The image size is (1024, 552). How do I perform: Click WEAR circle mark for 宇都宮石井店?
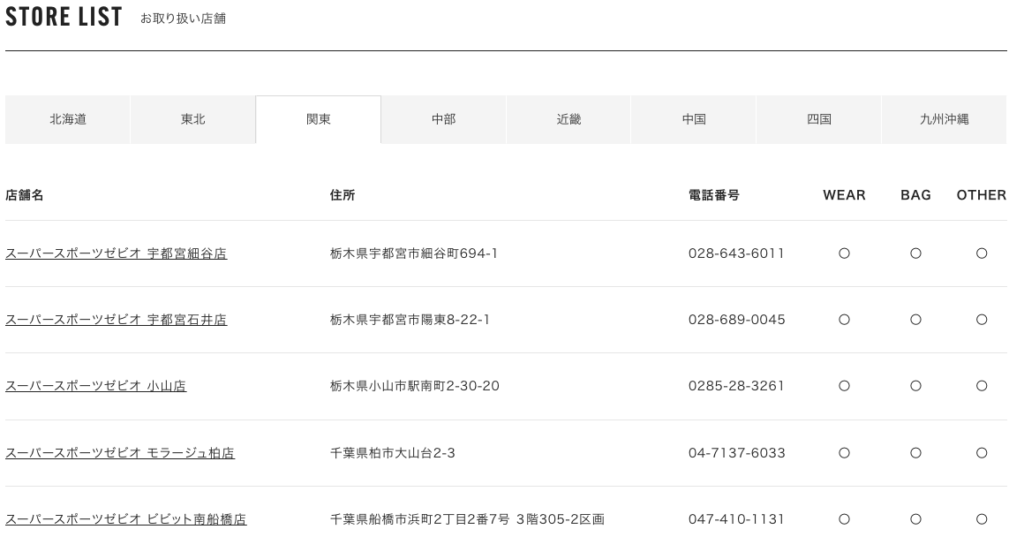point(844,320)
